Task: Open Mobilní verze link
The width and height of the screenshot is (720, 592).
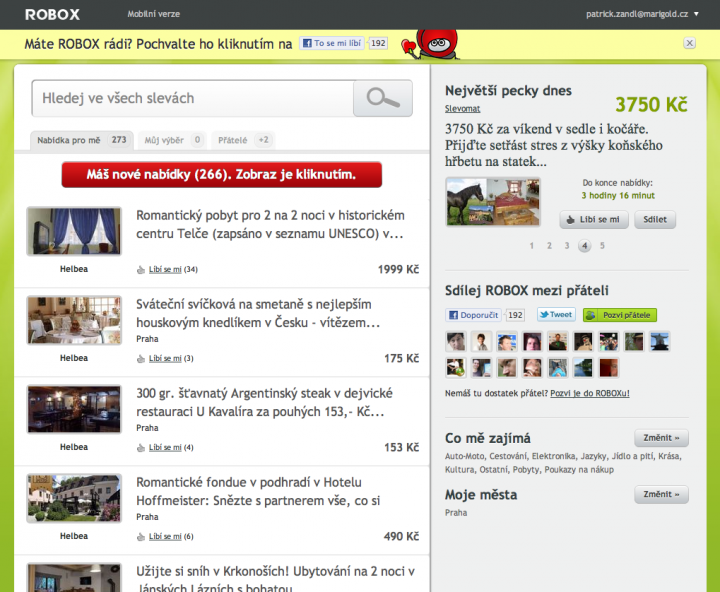Action: tap(153, 14)
